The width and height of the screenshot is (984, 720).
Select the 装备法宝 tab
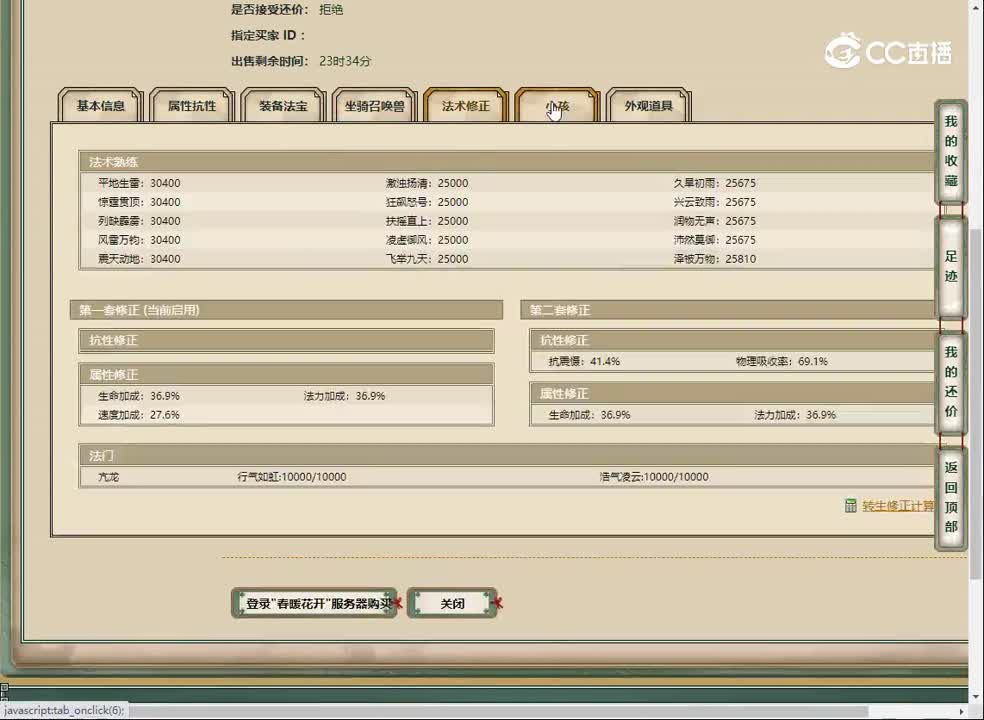pos(283,104)
